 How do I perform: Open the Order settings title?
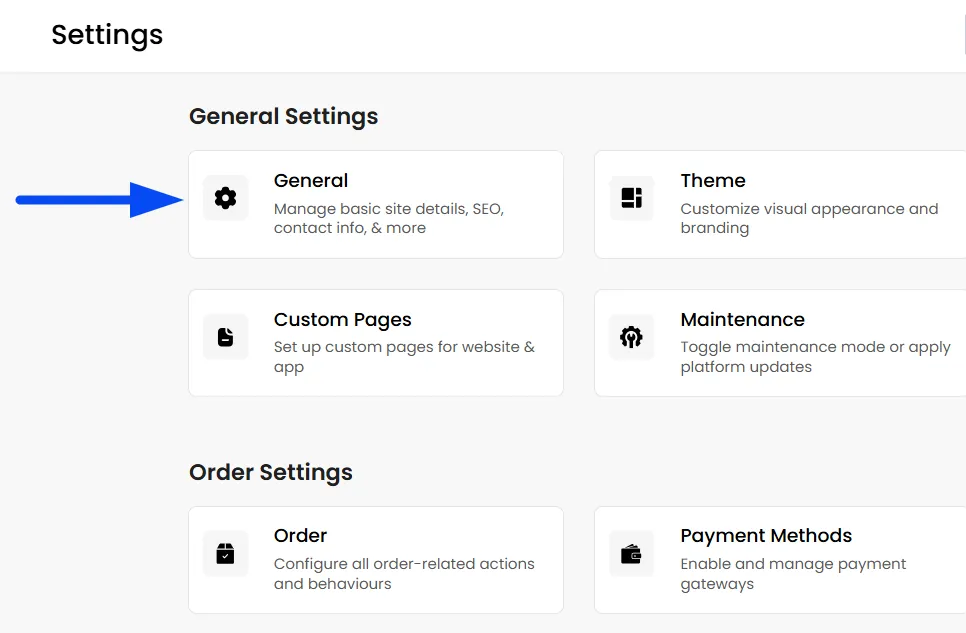click(301, 536)
